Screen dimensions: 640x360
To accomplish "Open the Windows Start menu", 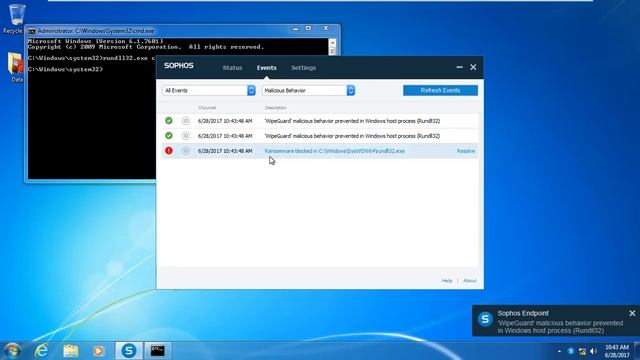I will click(x=12, y=351).
